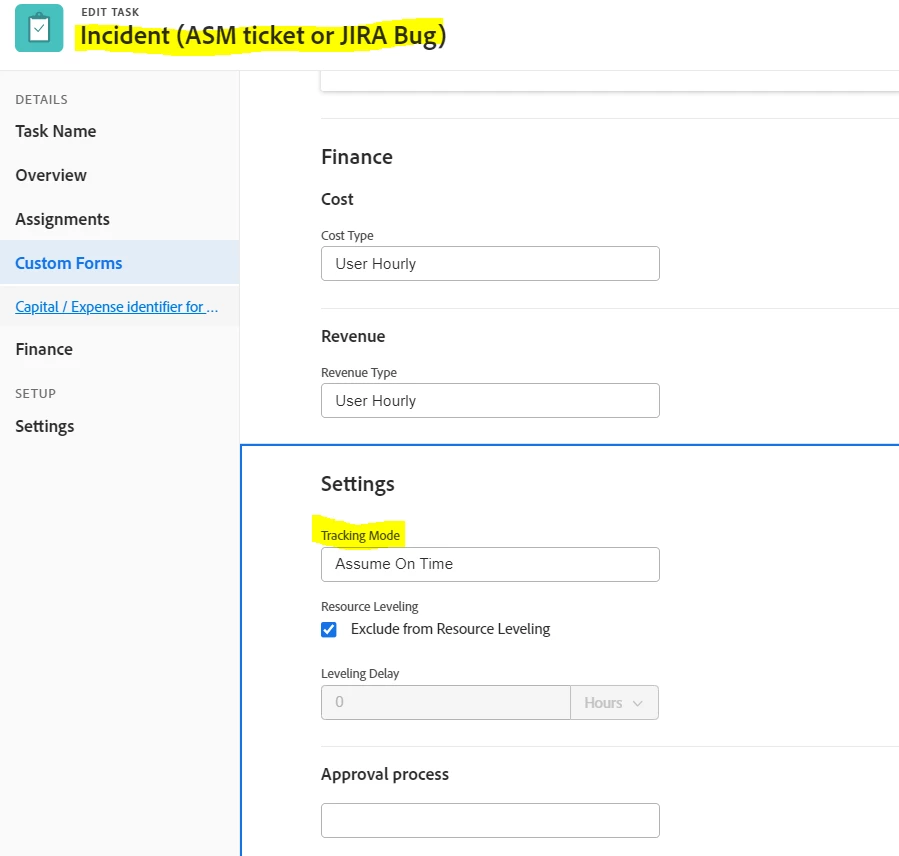Click the Settings heading in main panel

pyautogui.click(x=358, y=484)
